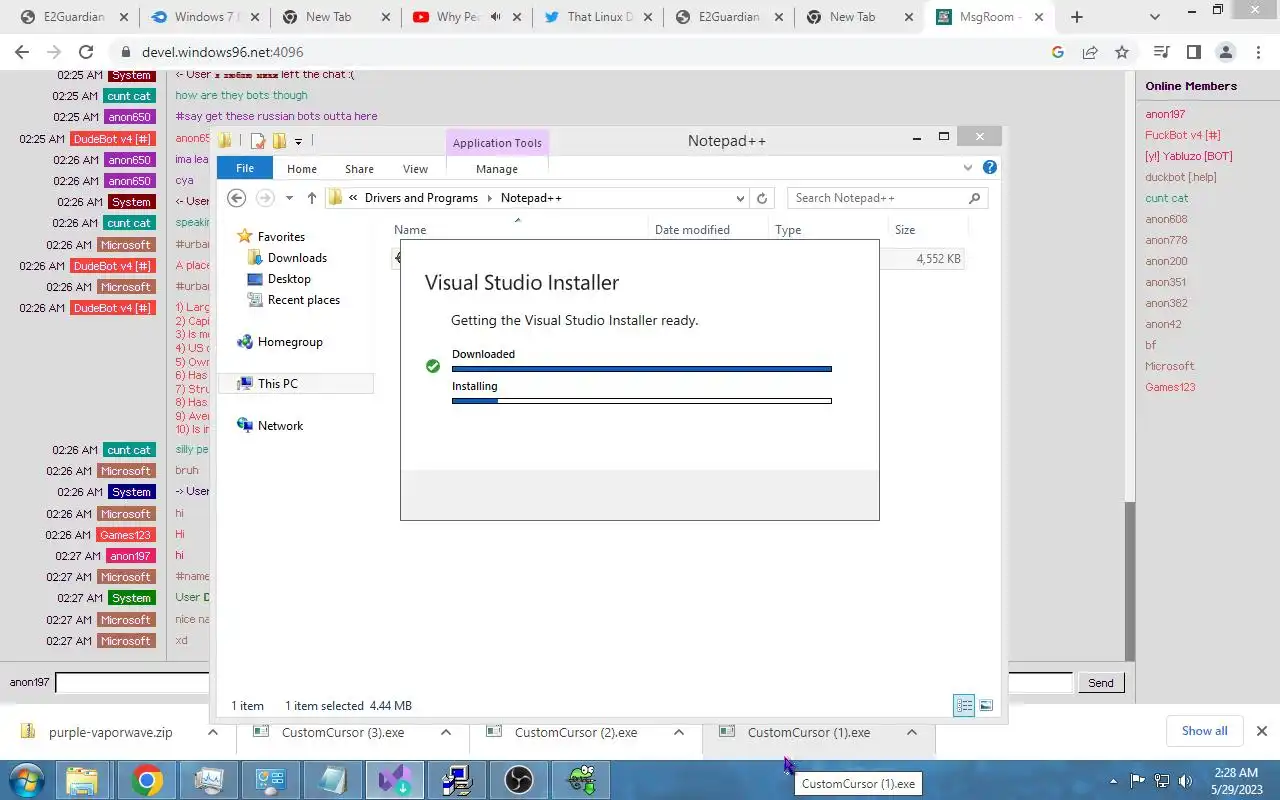Viewport: 1280px width, 800px height.
Task: Open options arrow for CustomCursor (3).exe download
Action: (x=446, y=732)
